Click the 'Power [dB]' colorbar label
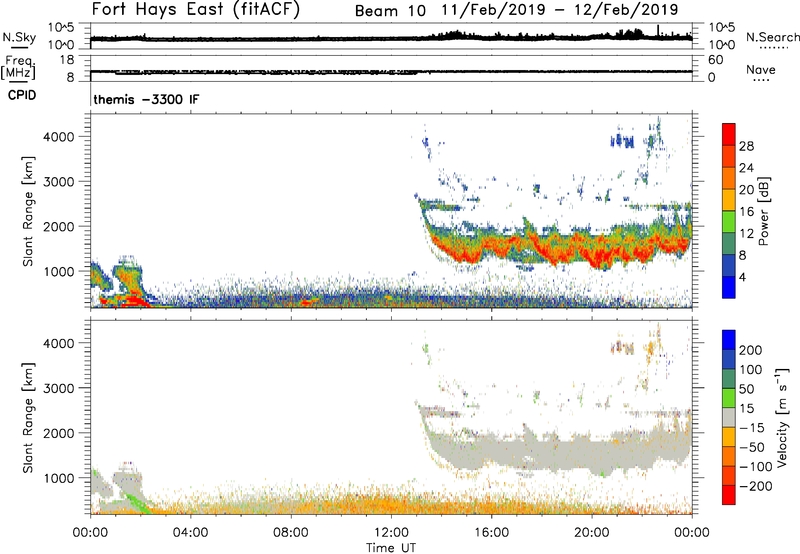 click(x=763, y=211)
